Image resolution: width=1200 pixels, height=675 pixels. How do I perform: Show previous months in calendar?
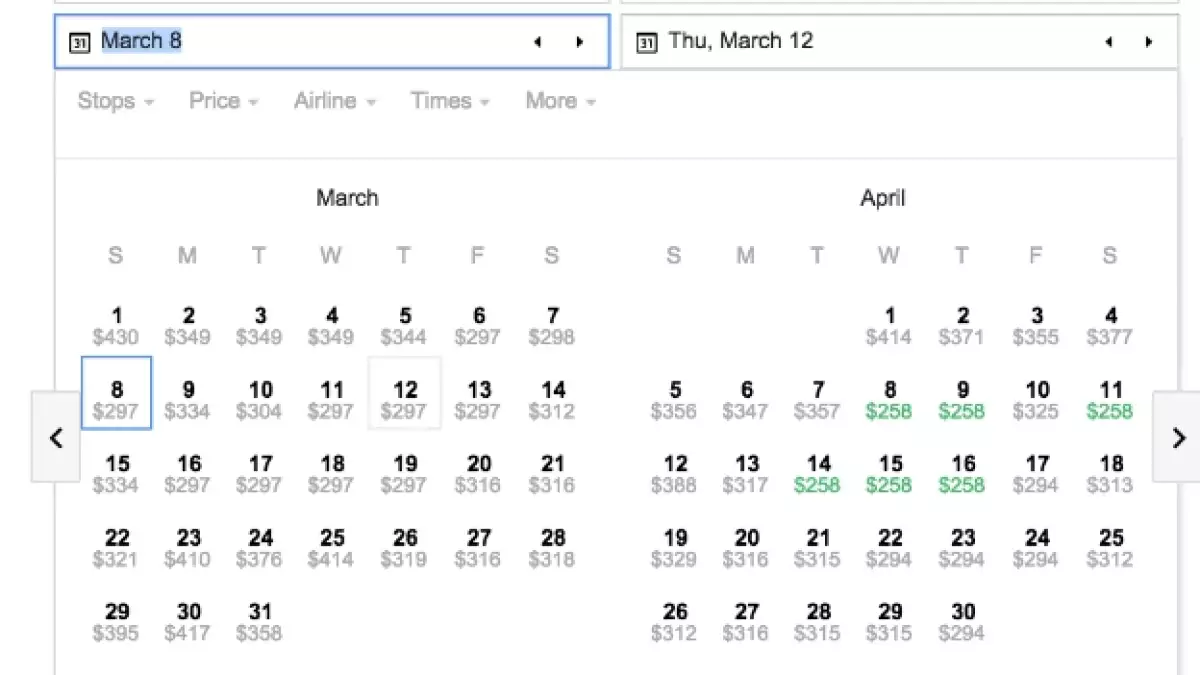56,437
